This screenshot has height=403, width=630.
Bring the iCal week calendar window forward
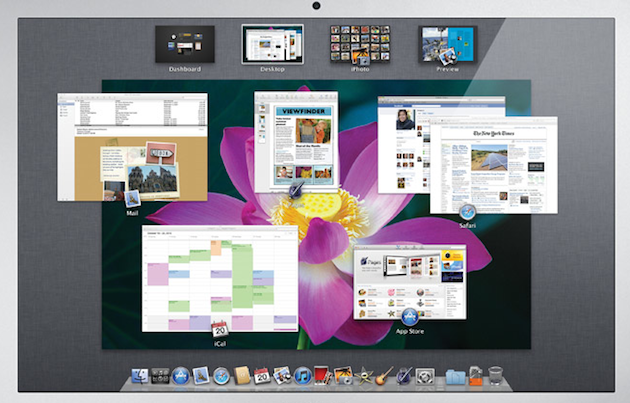[x=220, y=278]
